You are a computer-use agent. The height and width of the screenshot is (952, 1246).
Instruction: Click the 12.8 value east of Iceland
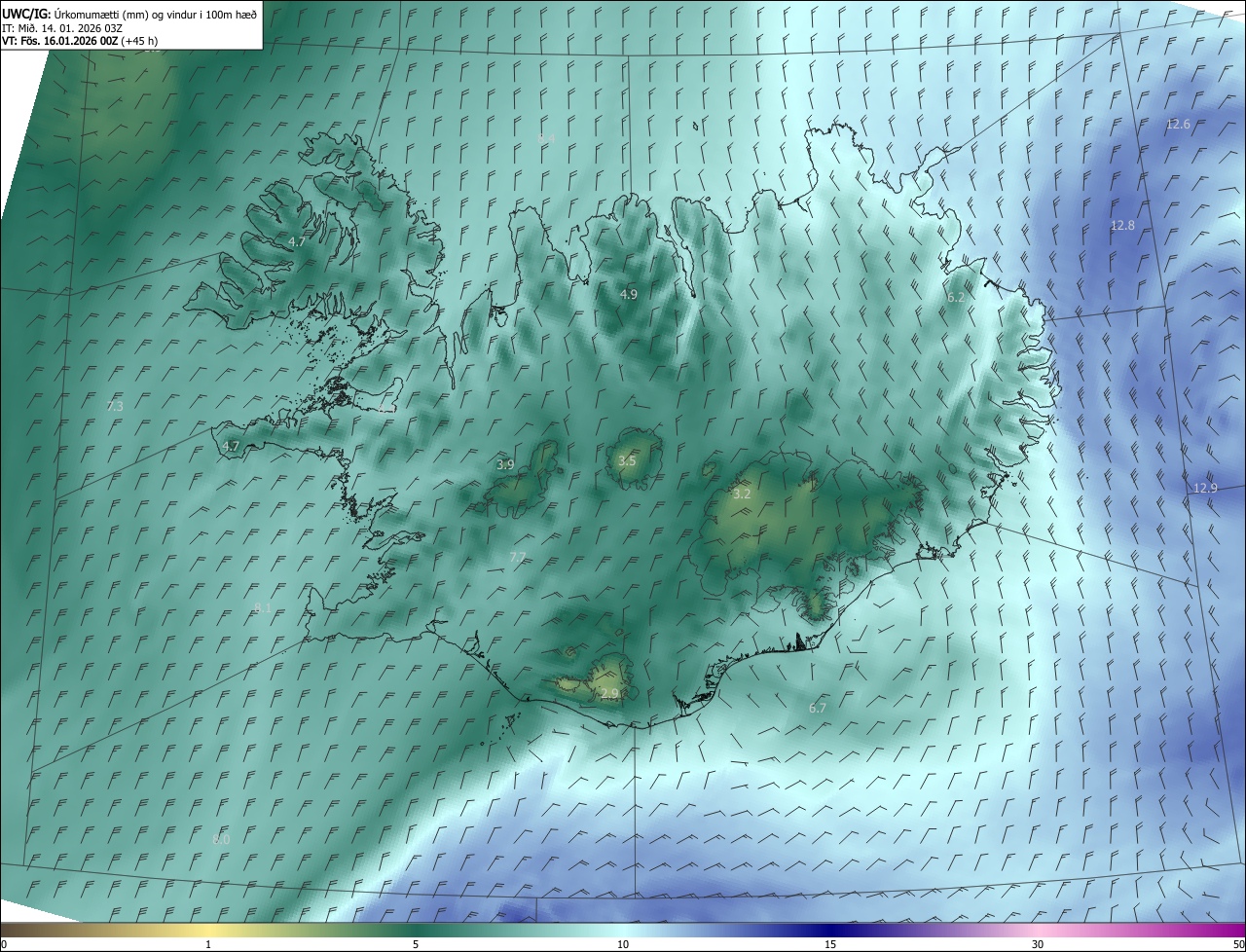point(1122,225)
